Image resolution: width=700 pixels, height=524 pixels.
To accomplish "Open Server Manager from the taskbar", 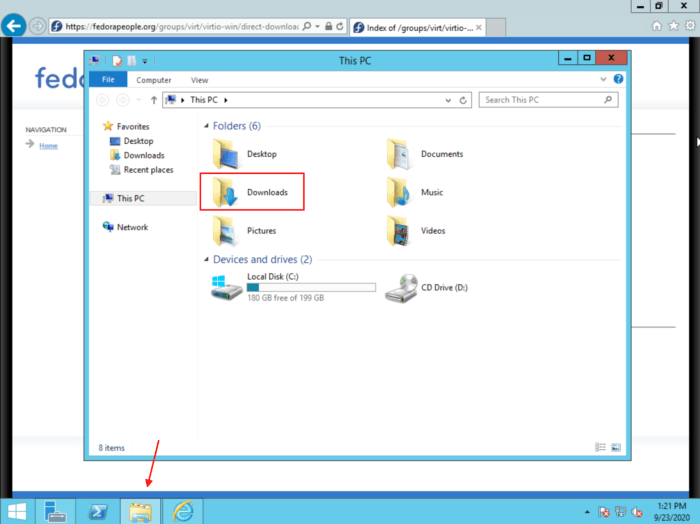I will [55, 511].
